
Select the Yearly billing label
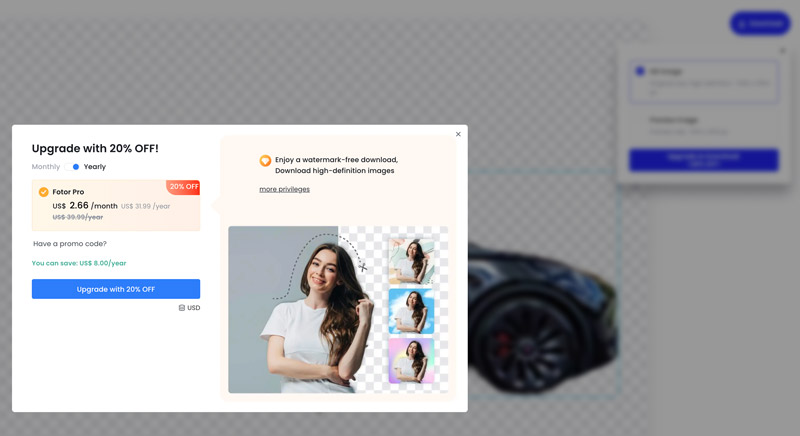[x=95, y=167]
